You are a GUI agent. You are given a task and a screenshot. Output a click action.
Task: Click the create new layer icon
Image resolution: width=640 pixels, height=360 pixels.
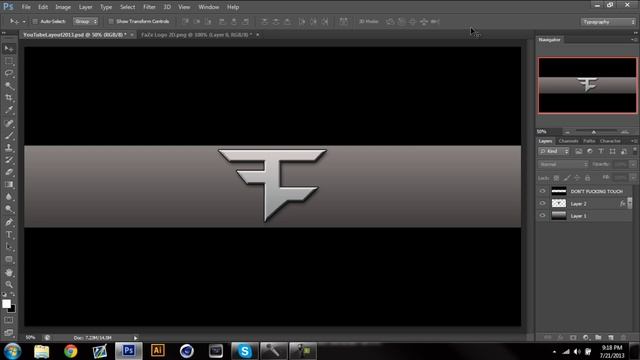tap(611, 338)
